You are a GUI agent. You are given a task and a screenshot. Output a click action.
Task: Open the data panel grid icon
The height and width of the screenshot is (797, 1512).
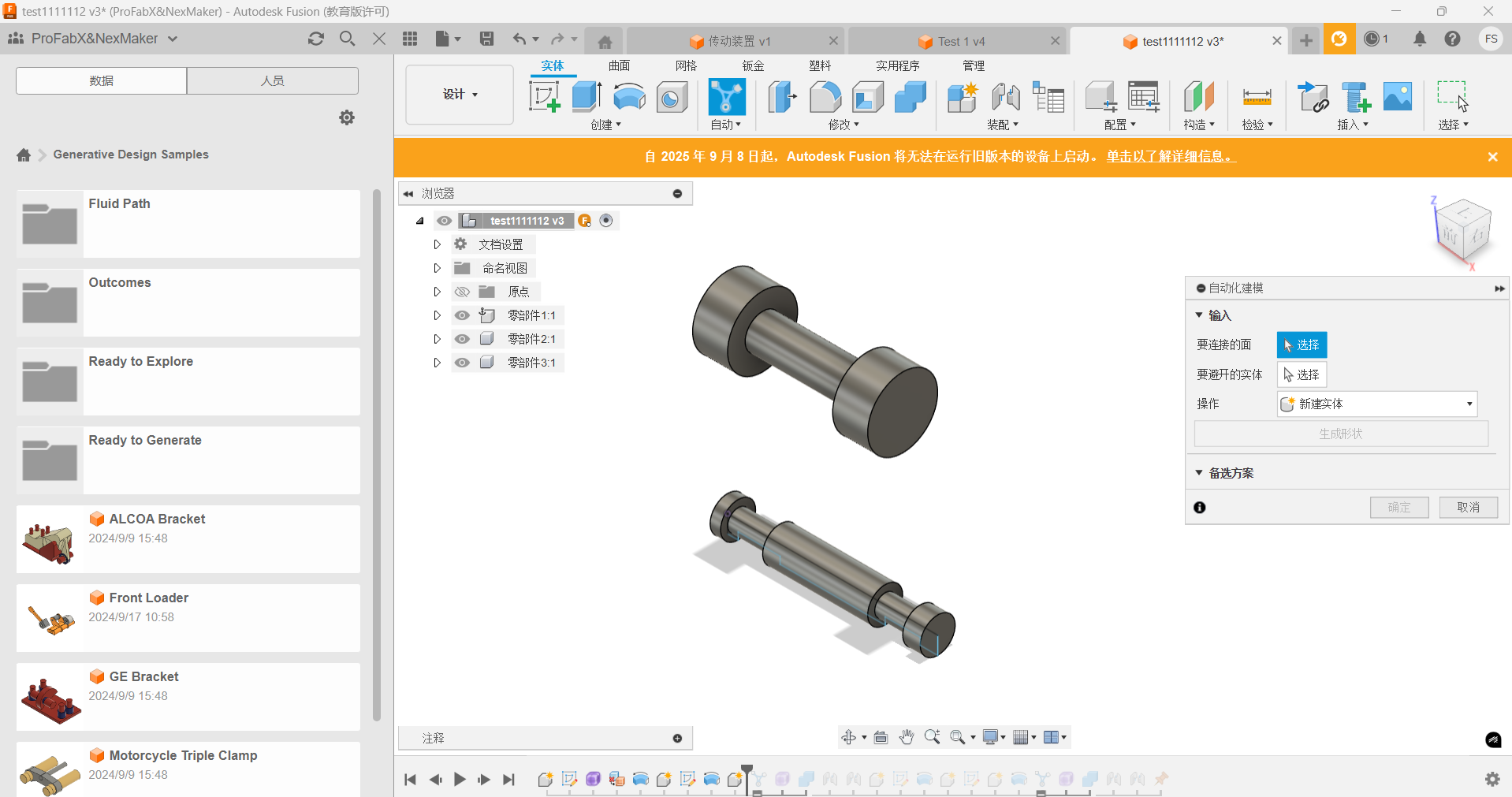pos(410,39)
